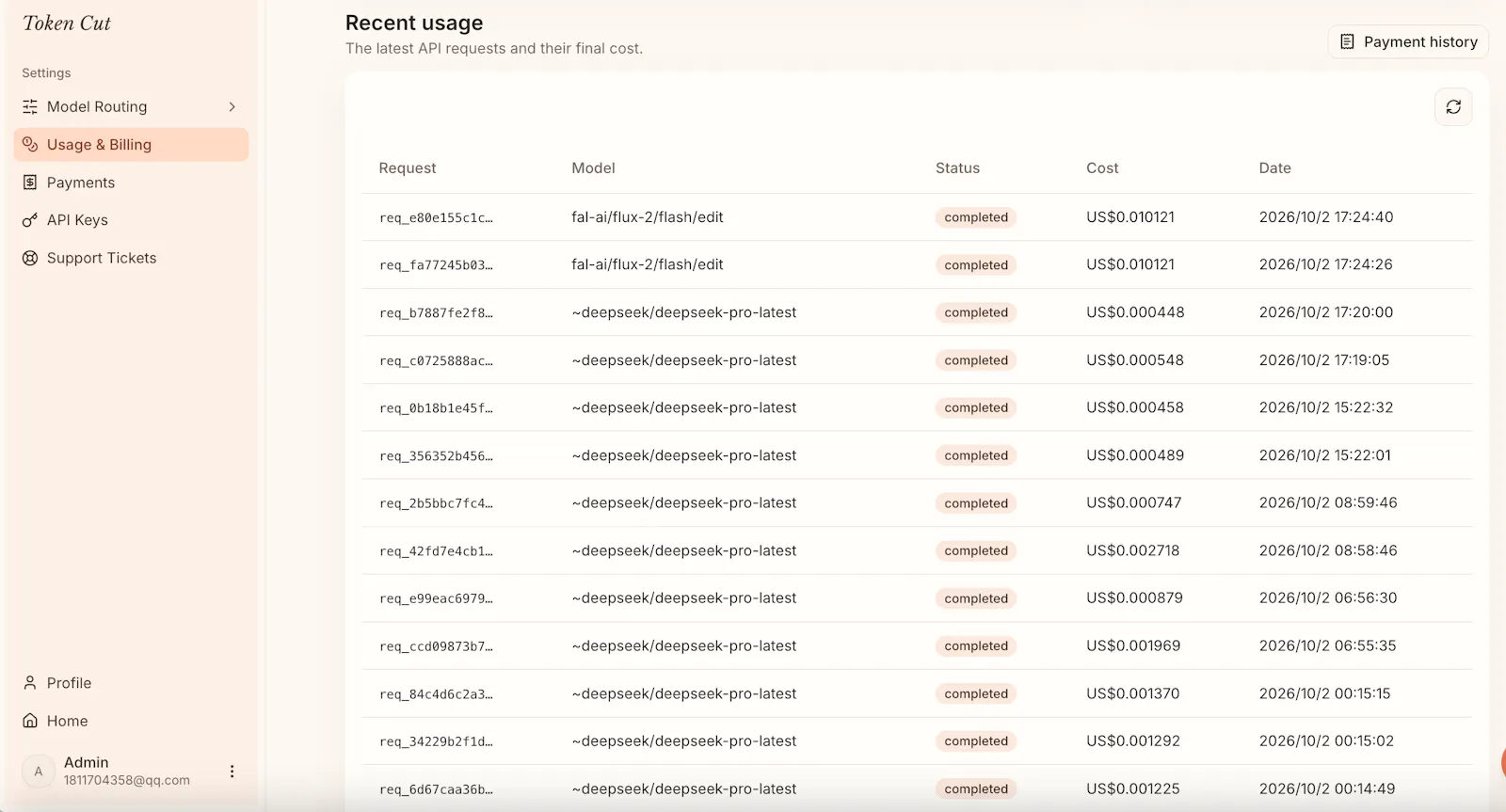Click the model name in row req_2b5bbc7fc4…

[684, 503]
